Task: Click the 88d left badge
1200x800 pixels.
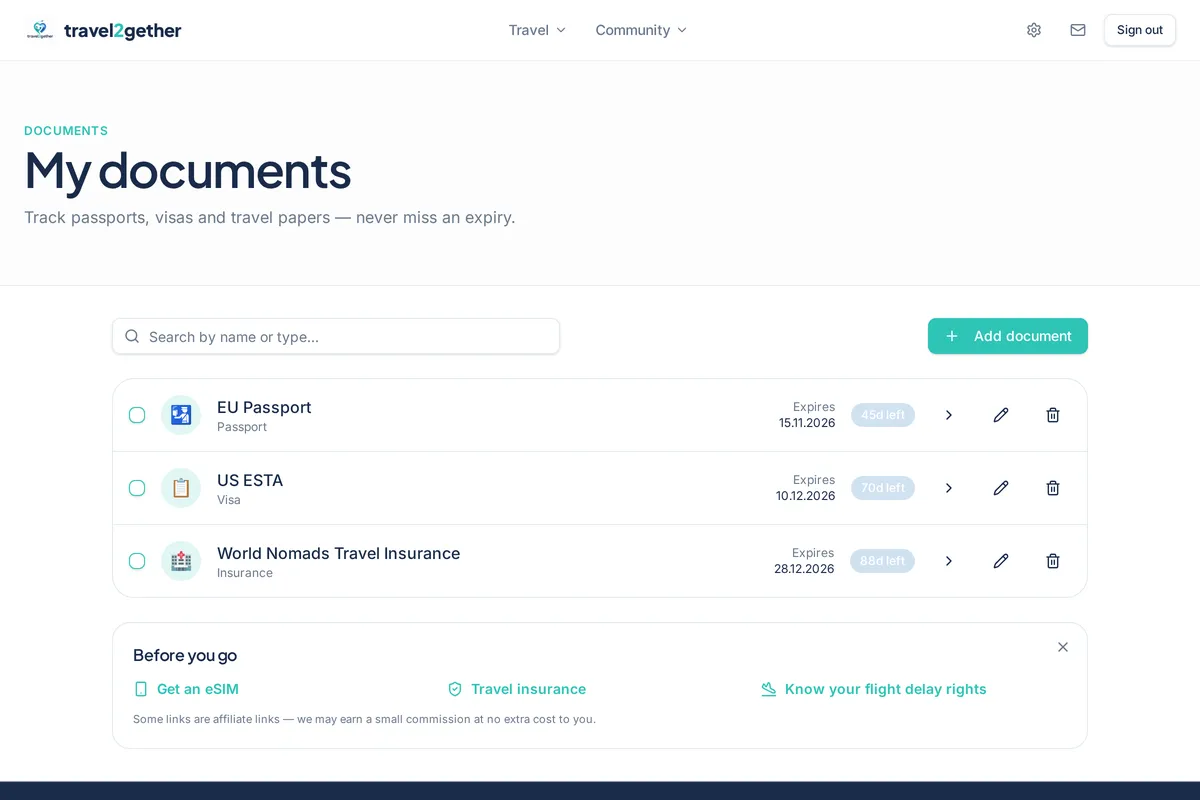Action: (x=882, y=561)
